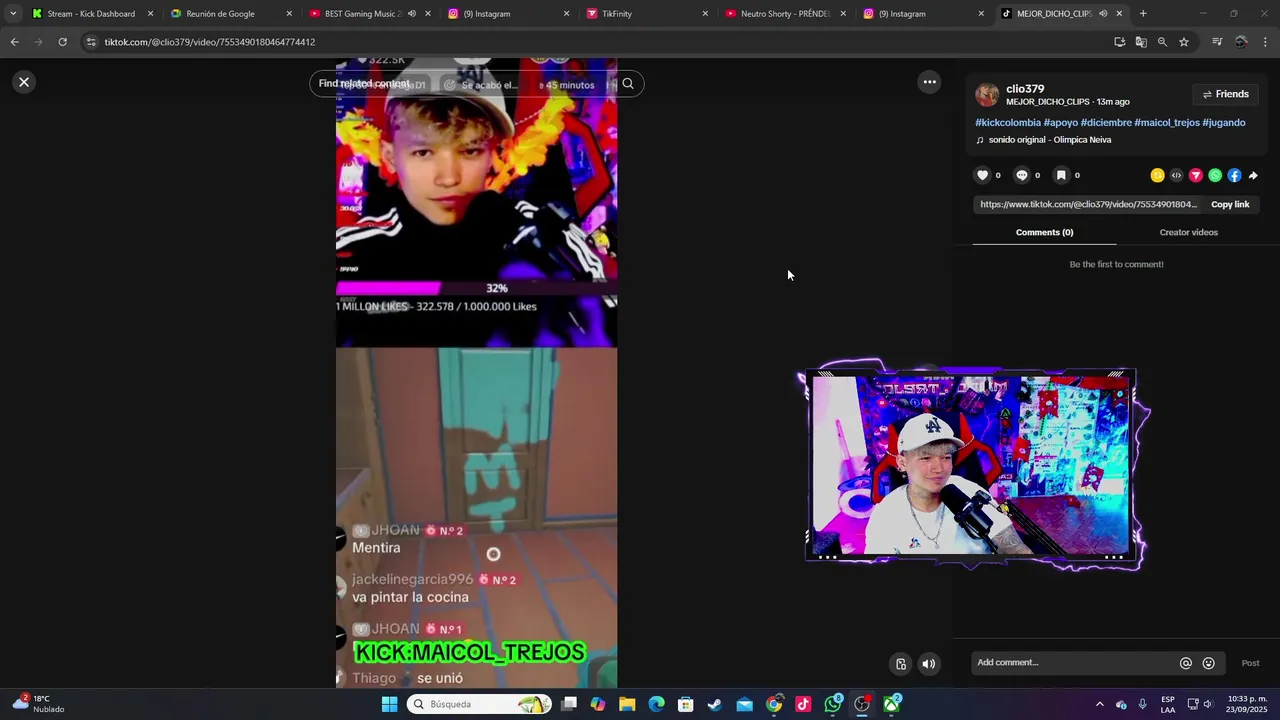Open the three-dot more options menu
The image size is (1280, 720).
929,82
